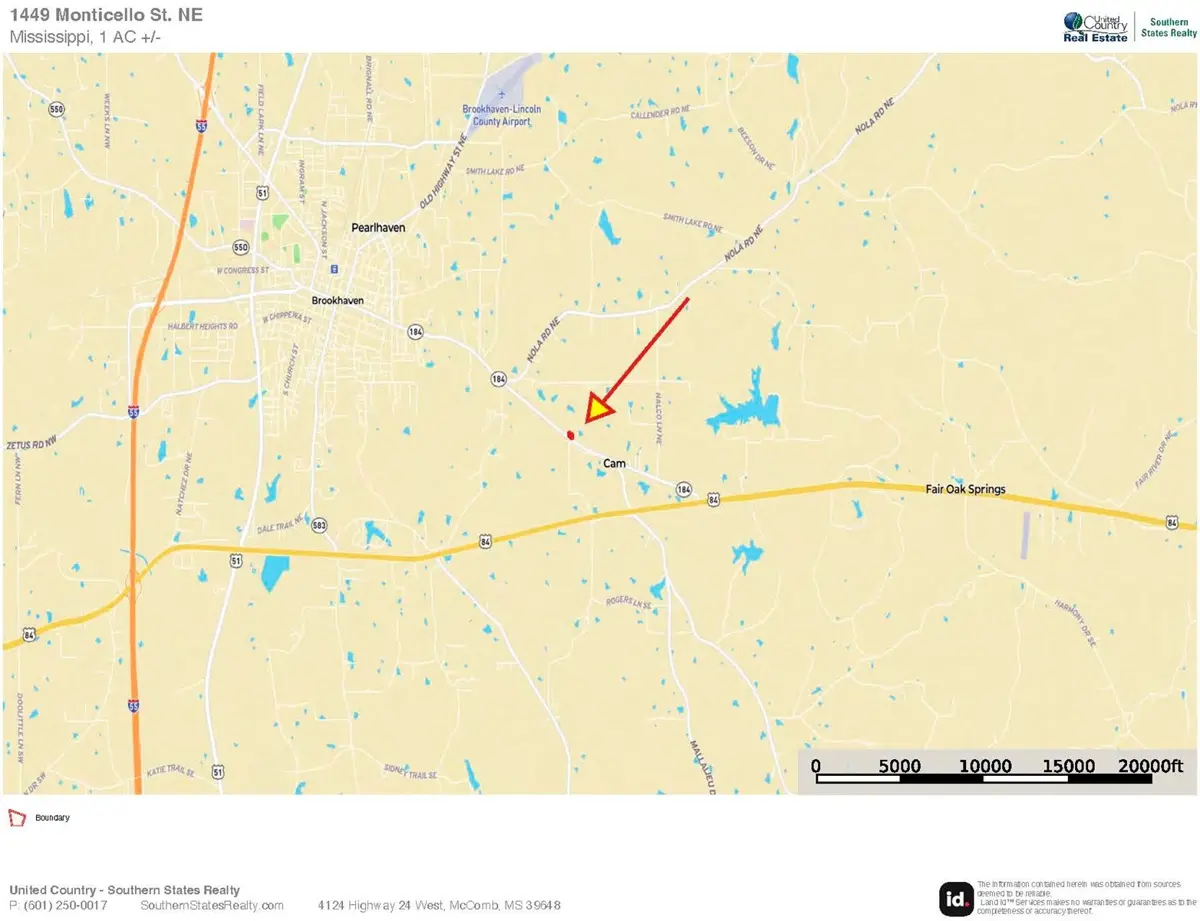This screenshot has width=1200, height=921.
Task: Click the large blue lake east of Cam
Action: 743,412
